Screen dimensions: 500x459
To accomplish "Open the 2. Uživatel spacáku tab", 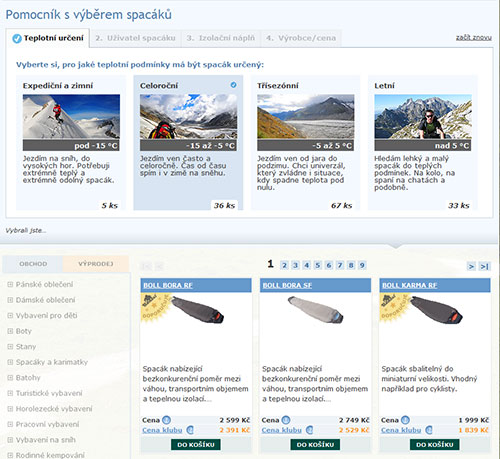I will click(135, 38).
